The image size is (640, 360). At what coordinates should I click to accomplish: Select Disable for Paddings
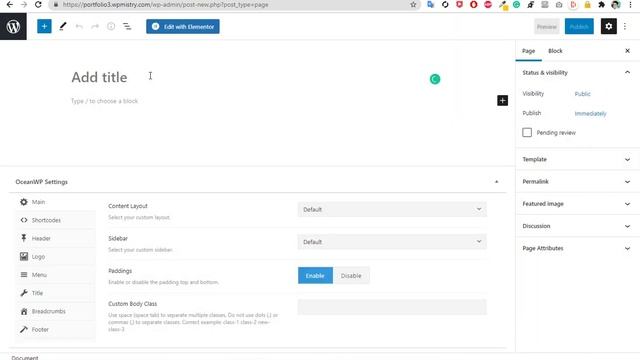[351, 276]
